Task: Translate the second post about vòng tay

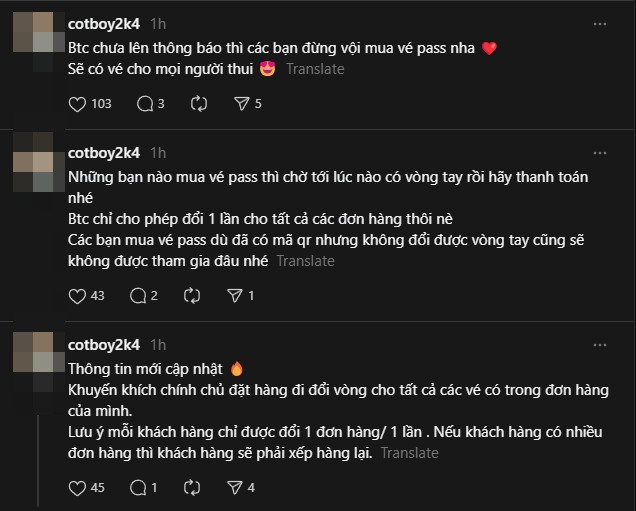Action: click(x=305, y=260)
